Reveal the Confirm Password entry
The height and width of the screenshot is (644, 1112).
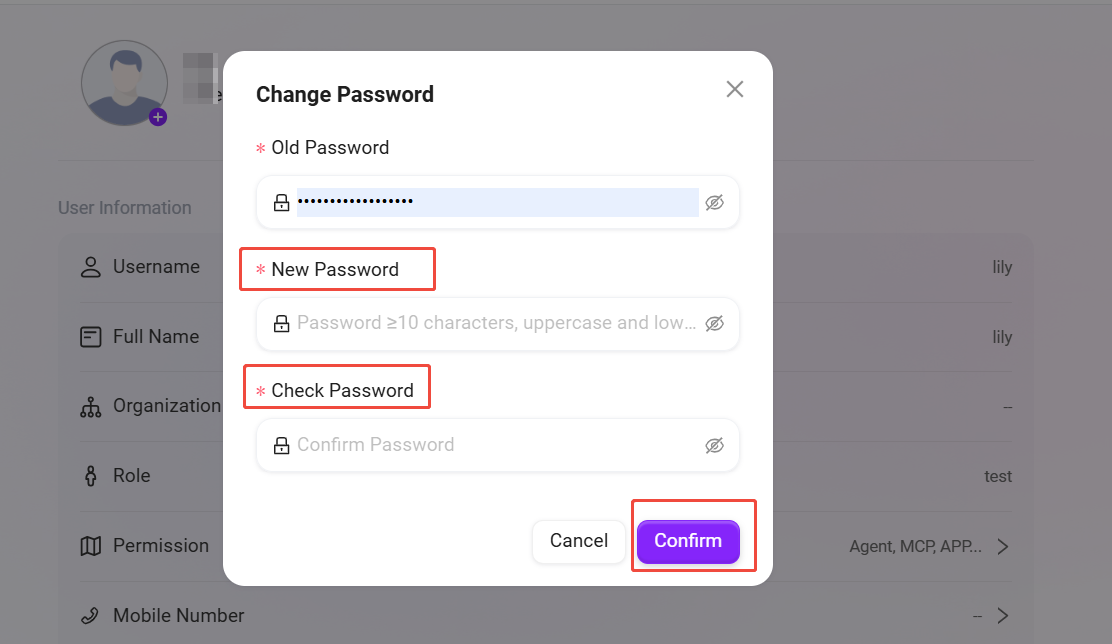pos(714,445)
